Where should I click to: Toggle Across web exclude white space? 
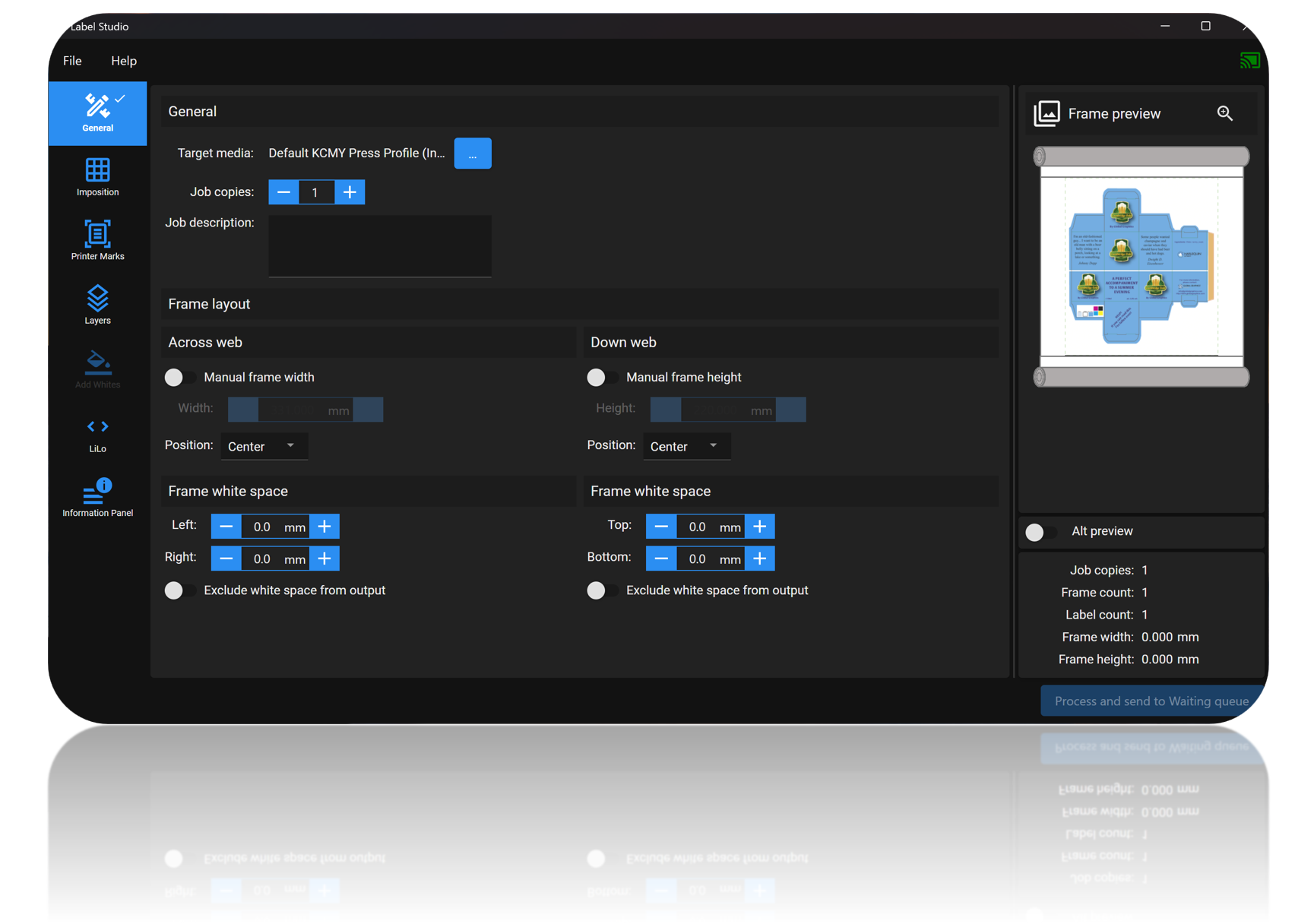point(179,590)
